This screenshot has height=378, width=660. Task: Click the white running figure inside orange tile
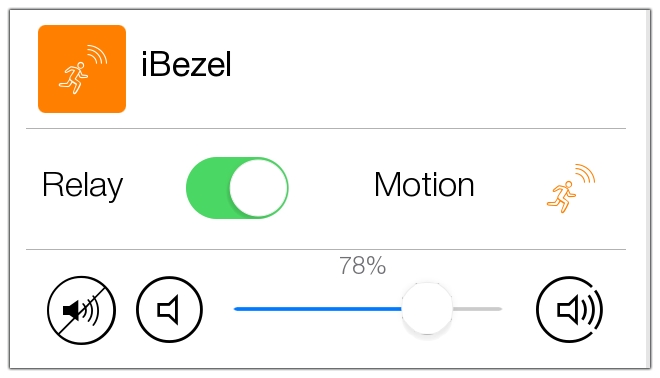(73, 78)
